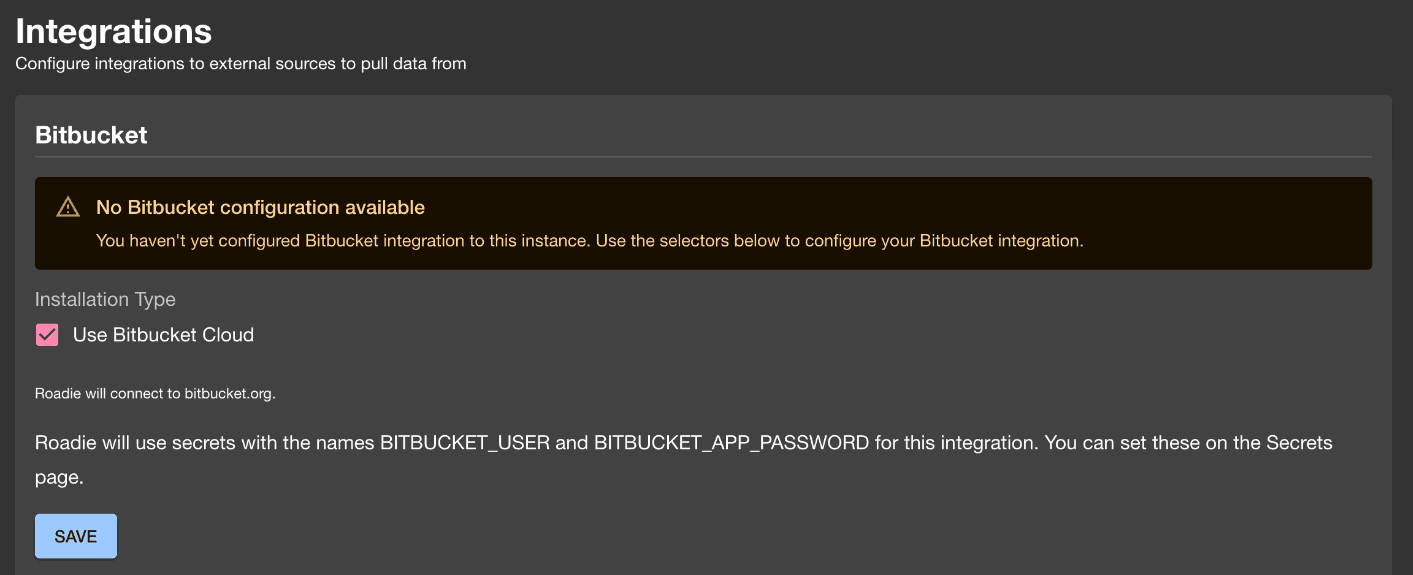
Task: Click the divider line under Bitbucket heading
Action: [703, 157]
